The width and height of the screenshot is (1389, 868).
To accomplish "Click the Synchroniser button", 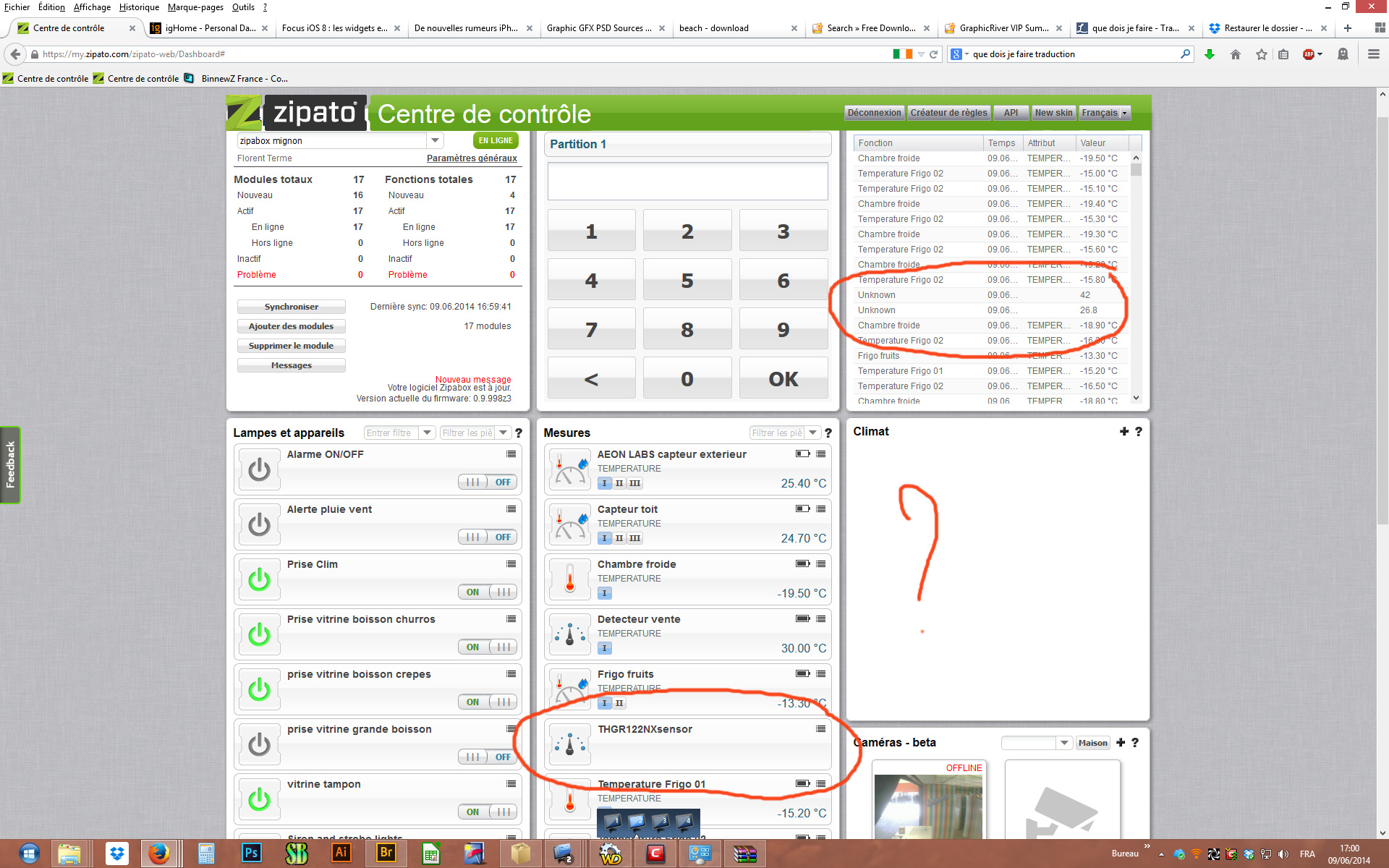I will [x=291, y=307].
